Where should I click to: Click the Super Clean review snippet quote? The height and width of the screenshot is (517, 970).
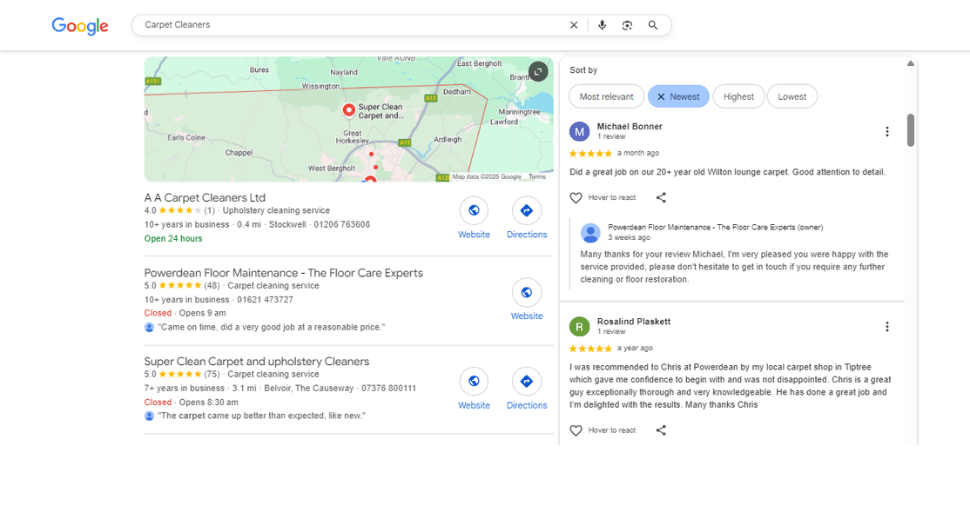point(262,416)
